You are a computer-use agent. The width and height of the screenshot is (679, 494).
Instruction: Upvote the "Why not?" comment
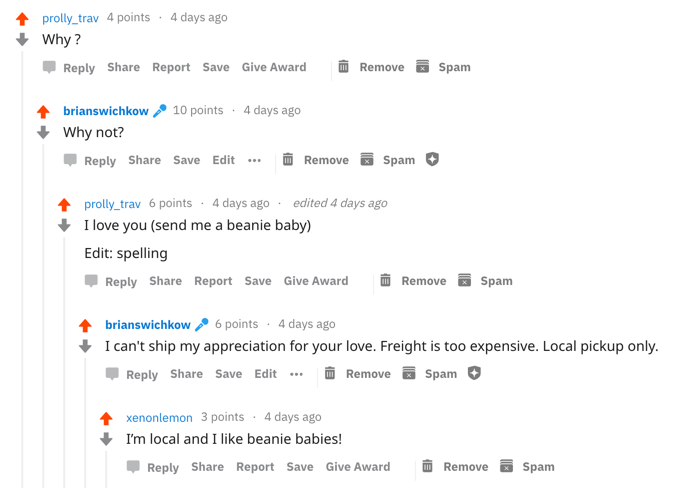point(43,111)
